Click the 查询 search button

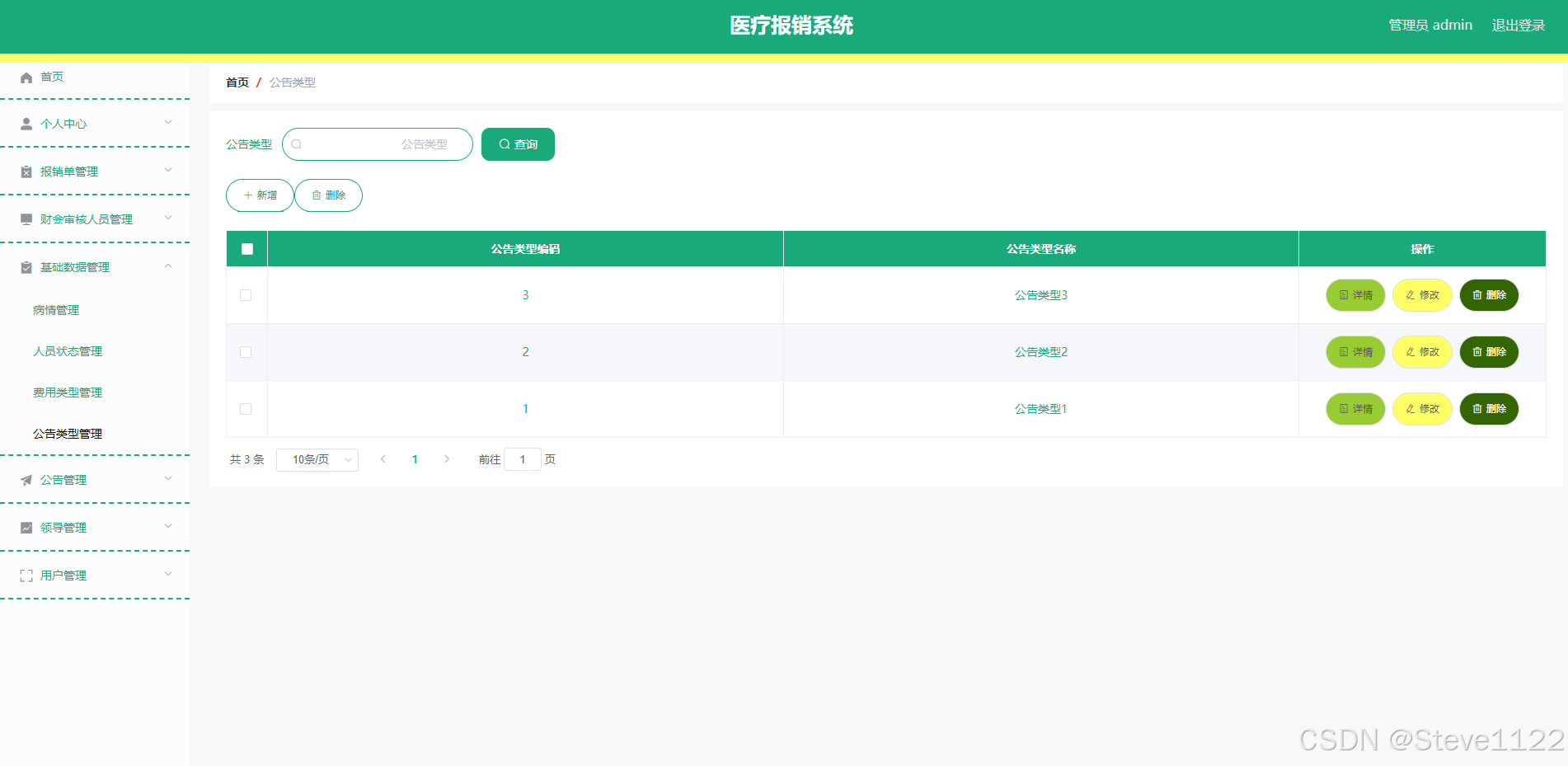pyautogui.click(x=518, y=144)
